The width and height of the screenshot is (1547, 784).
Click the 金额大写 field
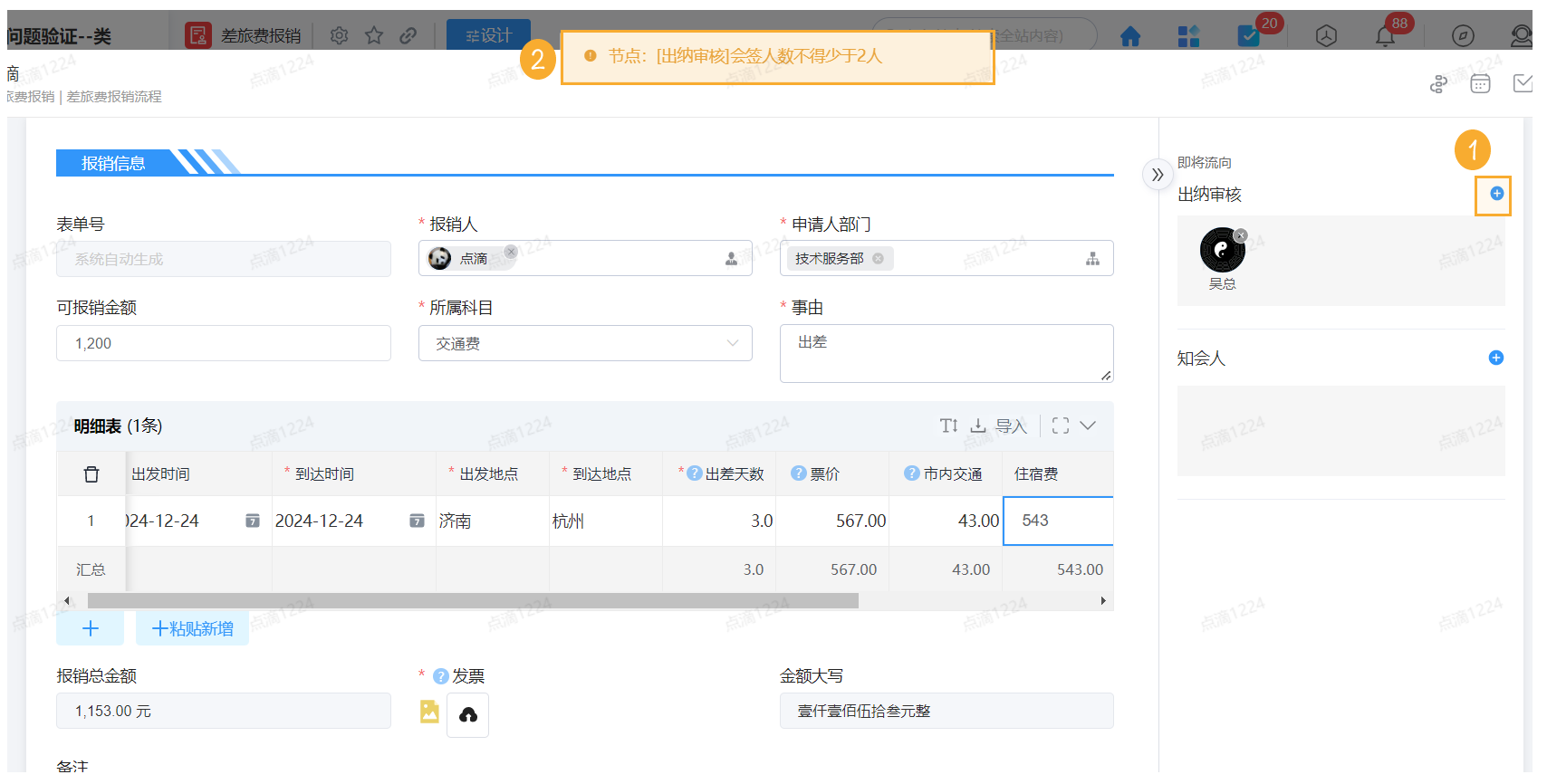point(946,711)
